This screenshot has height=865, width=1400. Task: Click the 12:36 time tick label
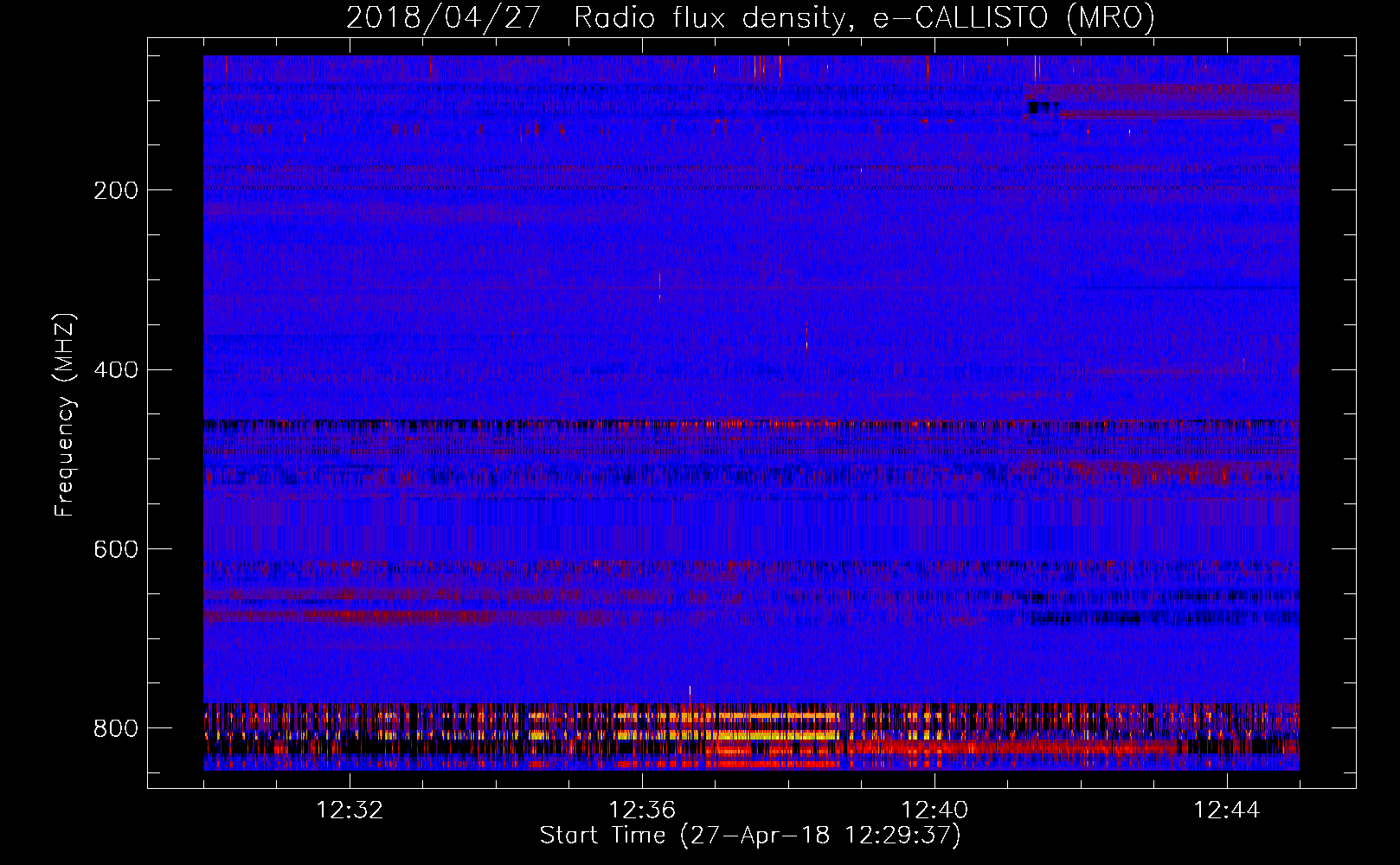(x=642, y=811)
